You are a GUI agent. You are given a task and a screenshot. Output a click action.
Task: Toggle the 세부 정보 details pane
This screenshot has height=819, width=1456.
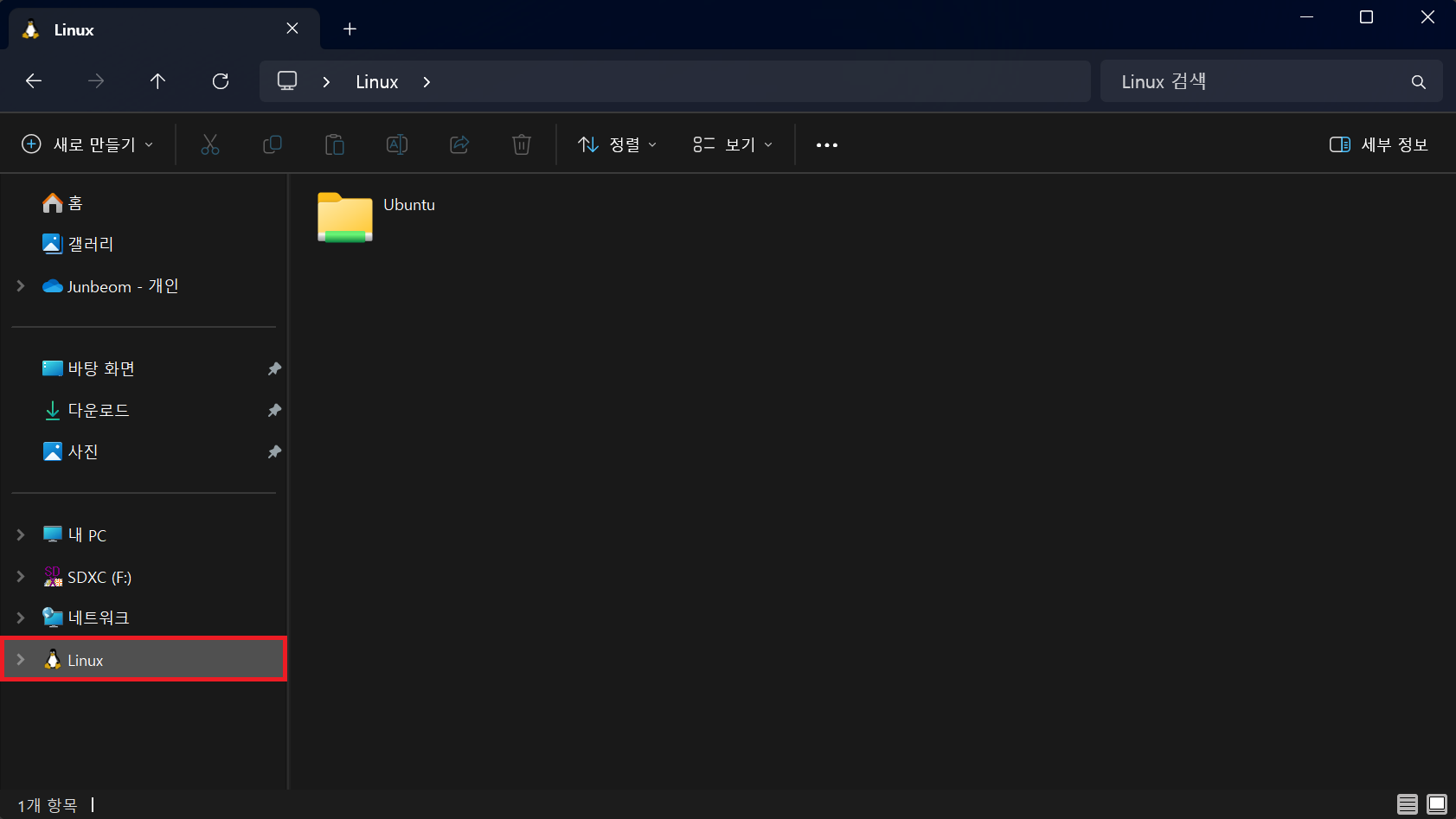[x=1379, y=144]
